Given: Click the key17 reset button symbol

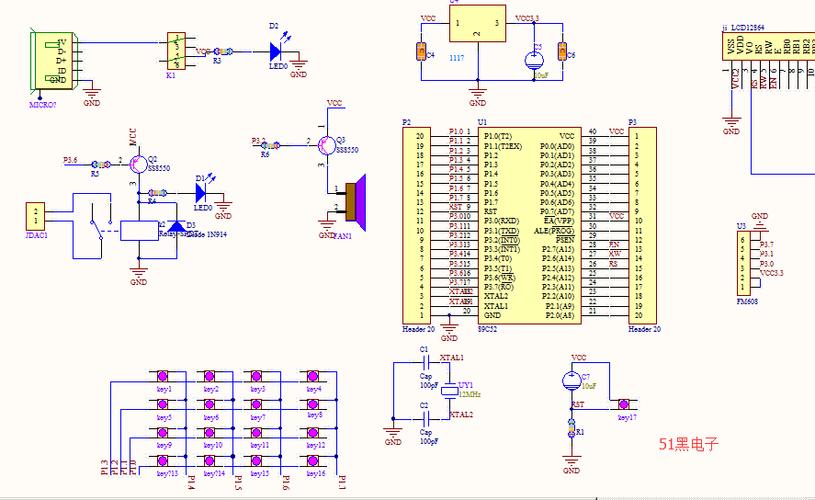Looking at the screenshot, I should pos(623,404).
